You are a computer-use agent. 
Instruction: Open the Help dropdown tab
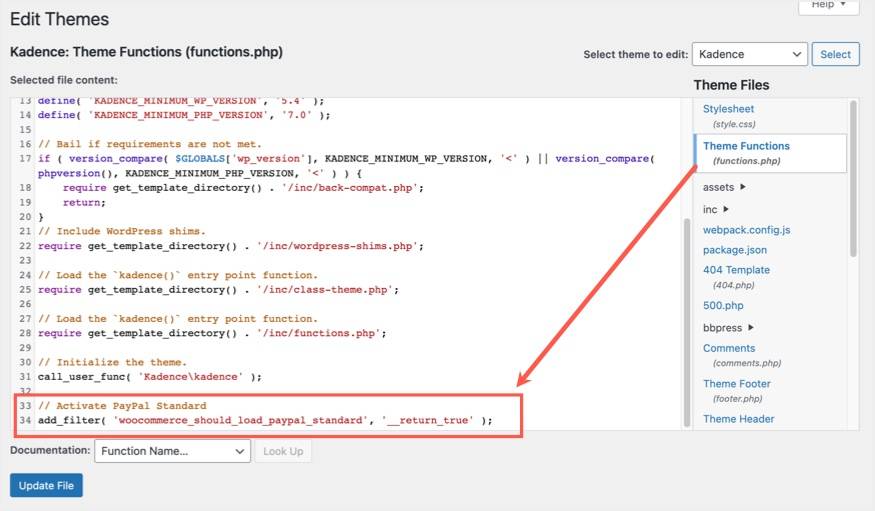(x=829, y=6)
